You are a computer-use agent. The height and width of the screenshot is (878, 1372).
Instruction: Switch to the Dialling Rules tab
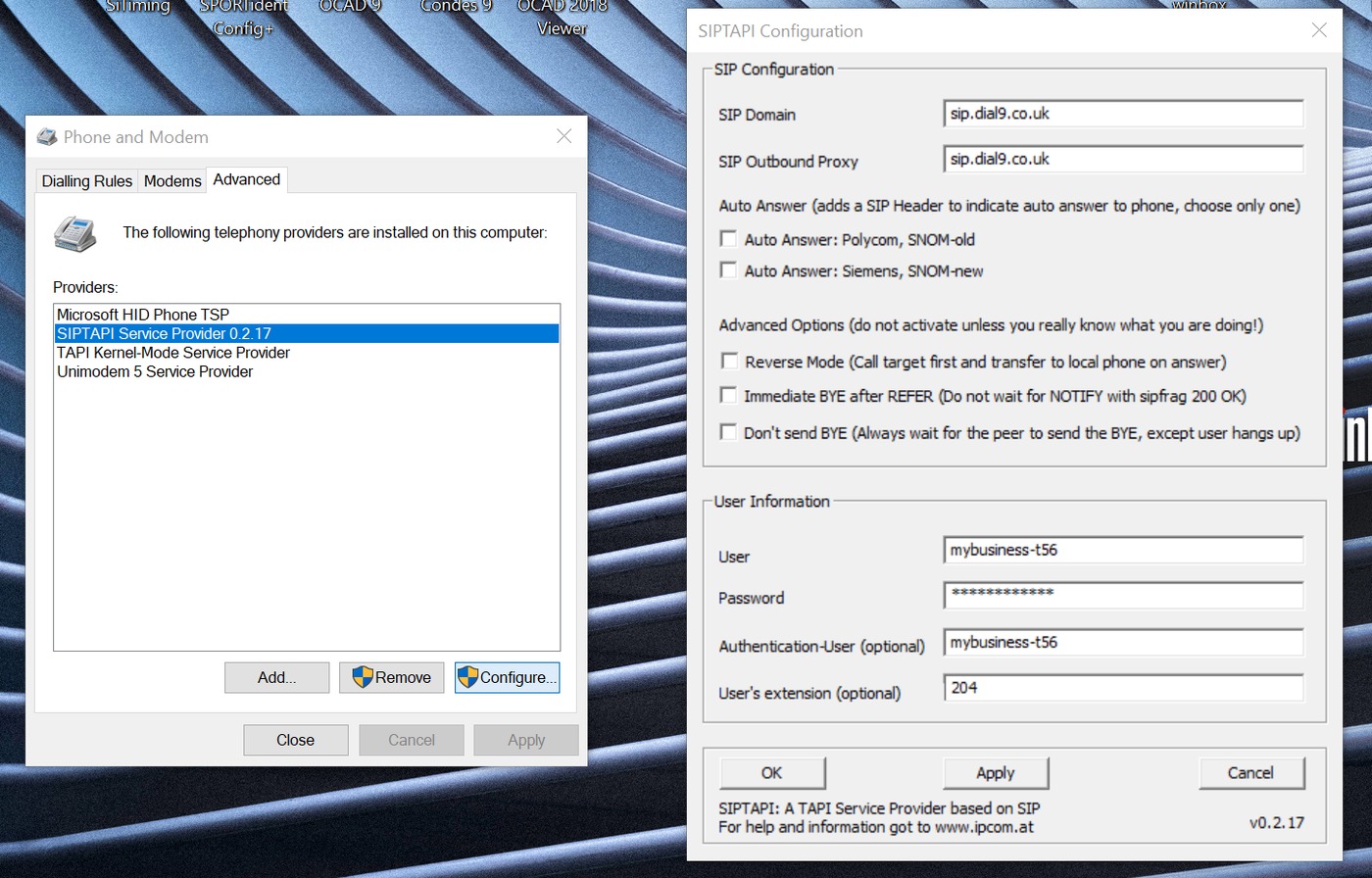86,181
